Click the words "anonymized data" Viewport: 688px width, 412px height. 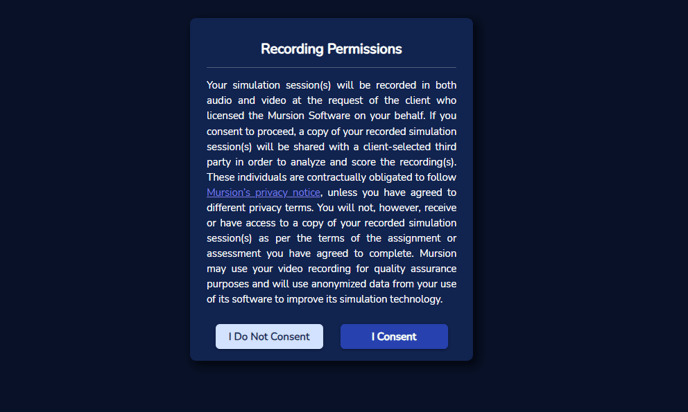pos(350,284)
